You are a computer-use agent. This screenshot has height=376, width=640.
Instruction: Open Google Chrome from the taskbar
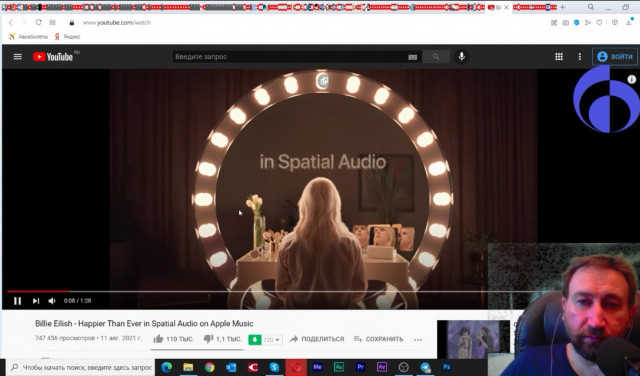point(209,367)
